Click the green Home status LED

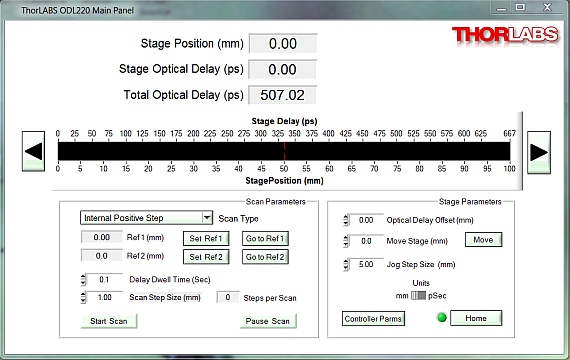[442, 317]
